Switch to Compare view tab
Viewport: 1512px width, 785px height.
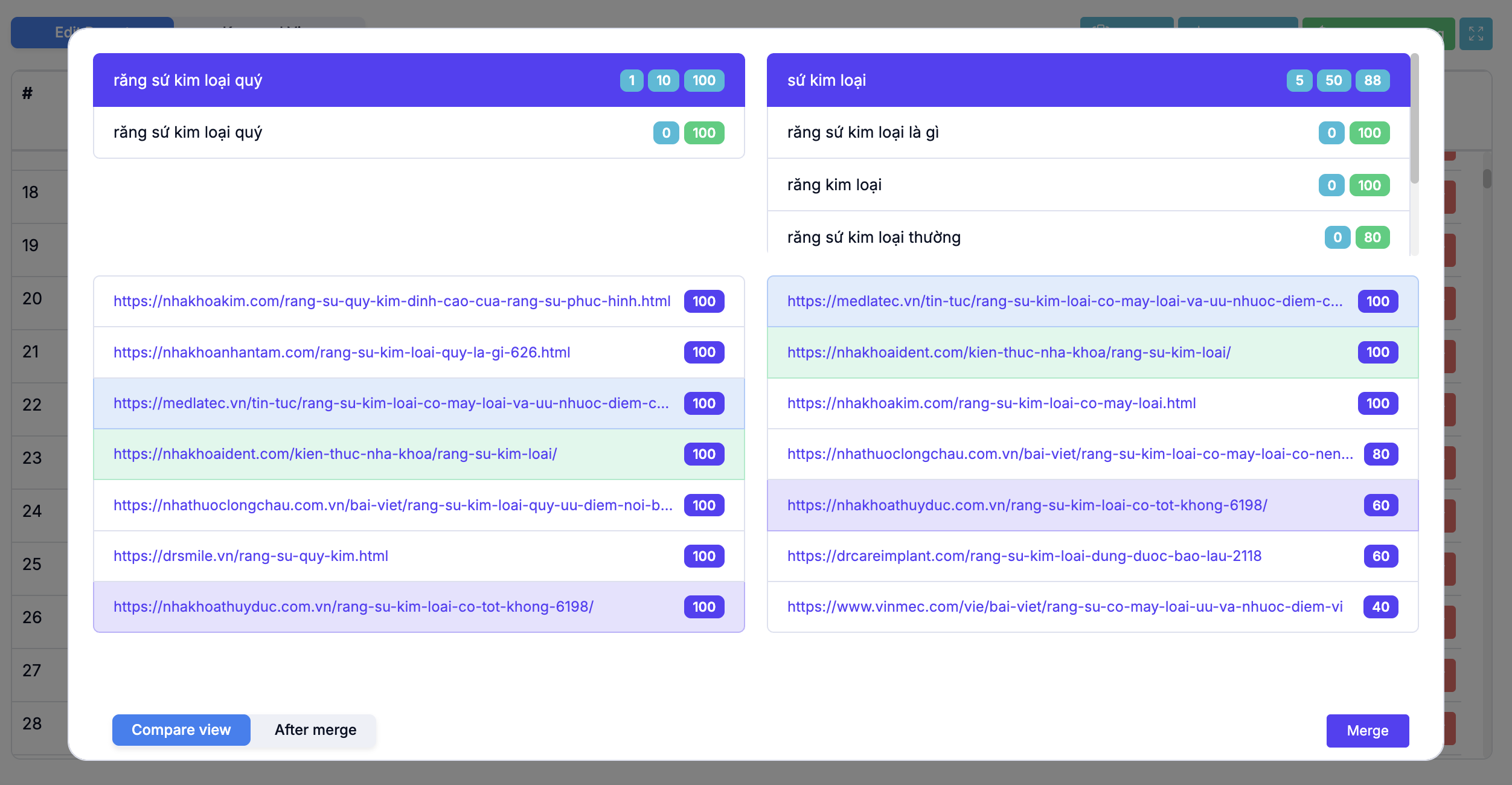tap(181, 730)
